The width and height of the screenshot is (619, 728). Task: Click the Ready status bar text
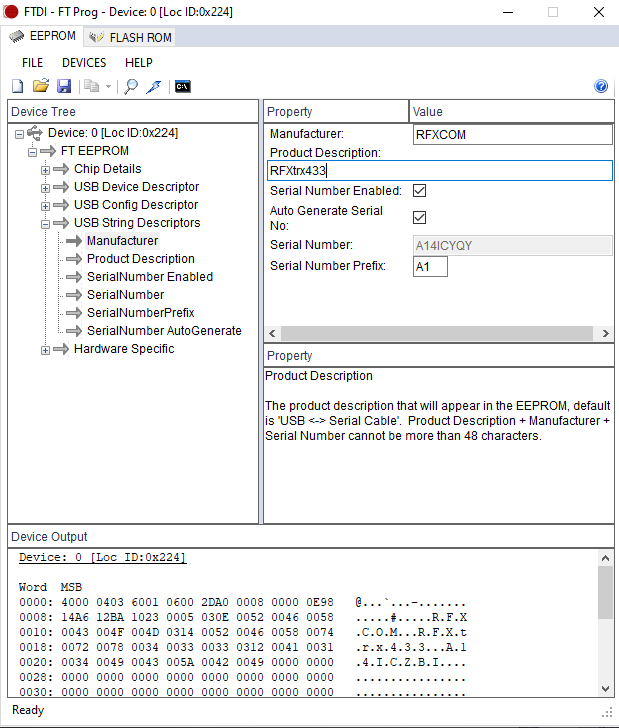tap(28, 710)
